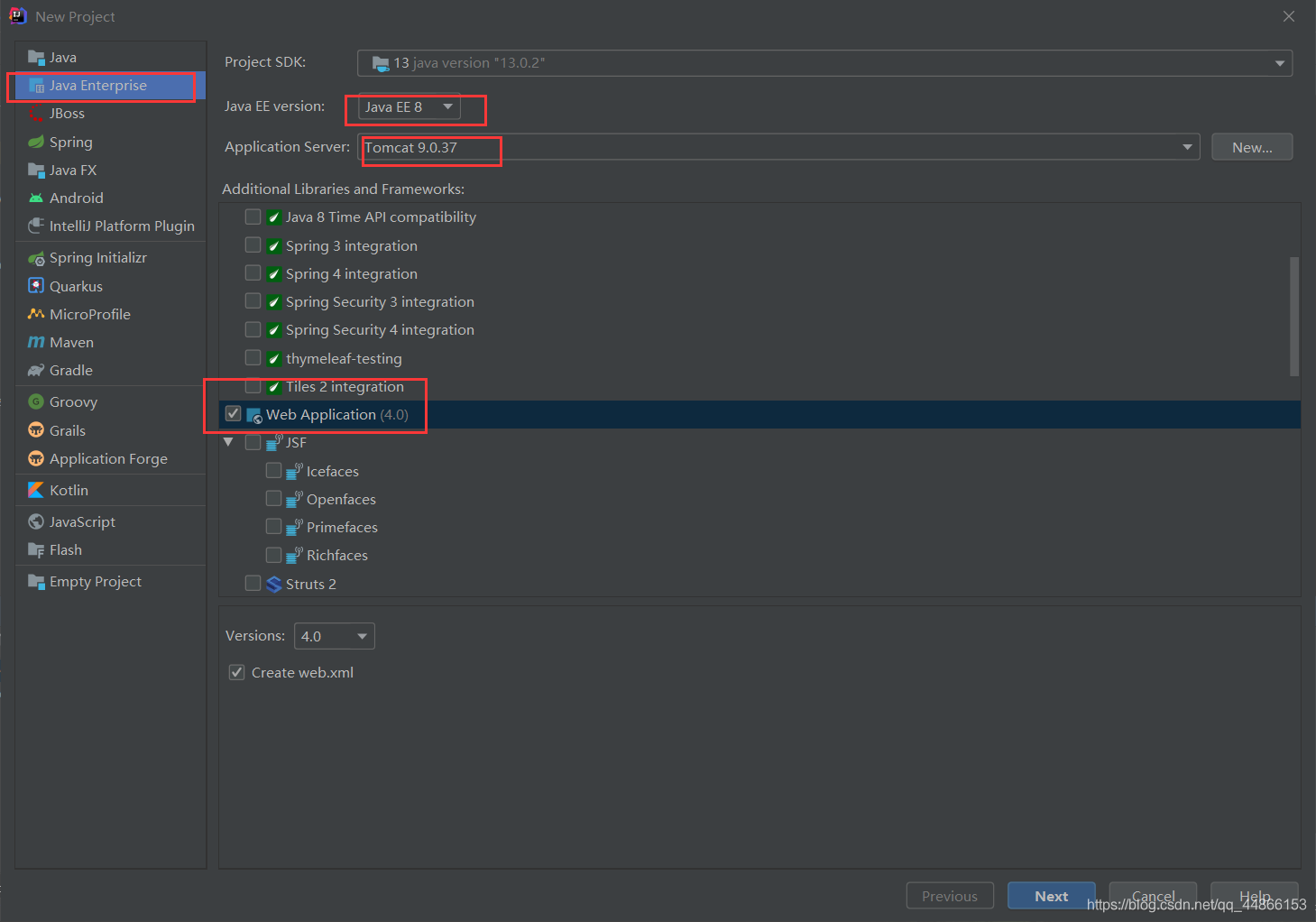Click the frameworks list scrollbar
The height and width of the screenshot is (922, 1316).
pyautogui.click(x=1294, y=316)
